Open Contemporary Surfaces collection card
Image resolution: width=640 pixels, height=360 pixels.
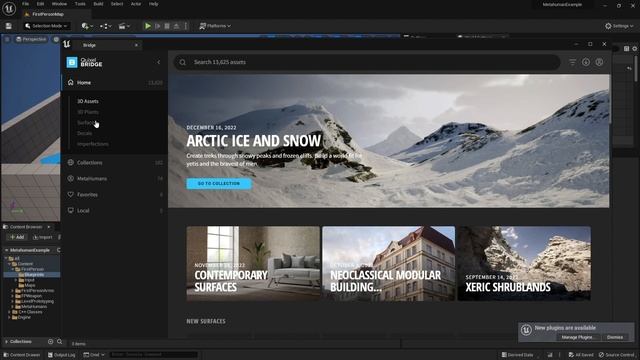coord(253,264)
